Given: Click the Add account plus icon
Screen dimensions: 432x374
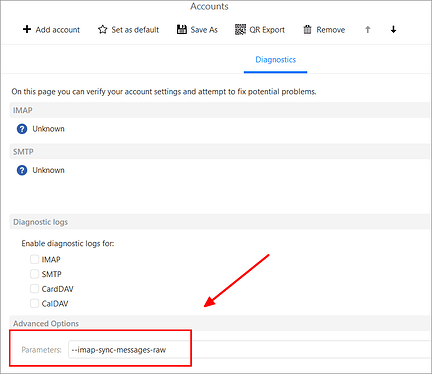Looking at the screenshot, I should [27, 29].
